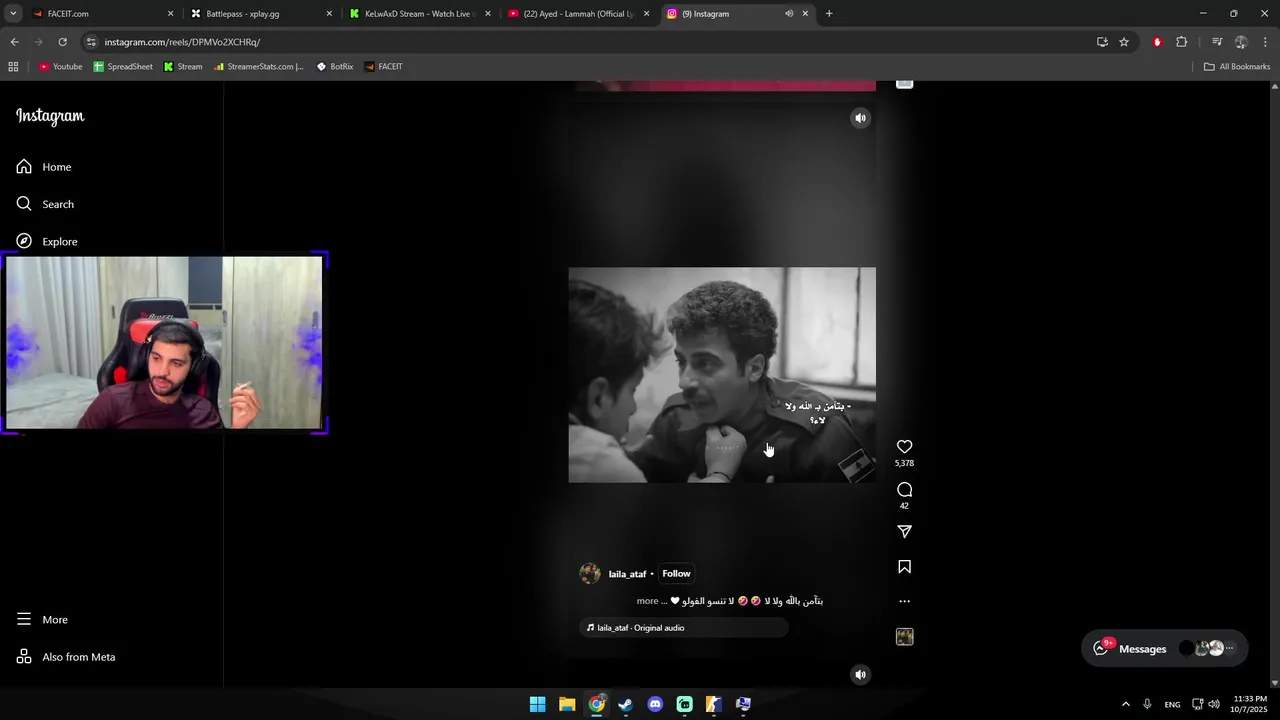Show hidden system tray icons

pyautogui.click(x=1125, y=704)
